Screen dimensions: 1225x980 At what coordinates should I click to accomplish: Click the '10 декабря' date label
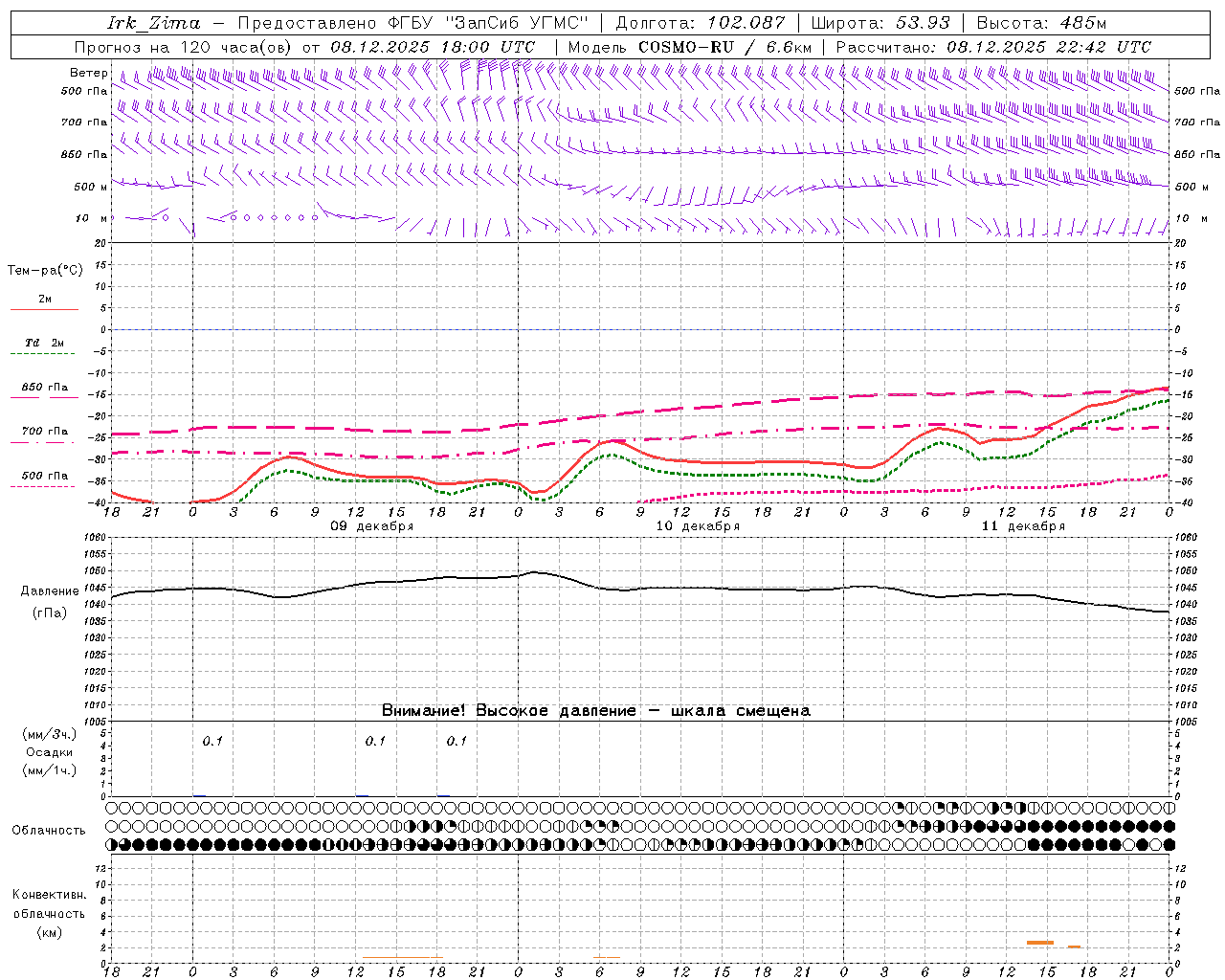coord(697,526)
